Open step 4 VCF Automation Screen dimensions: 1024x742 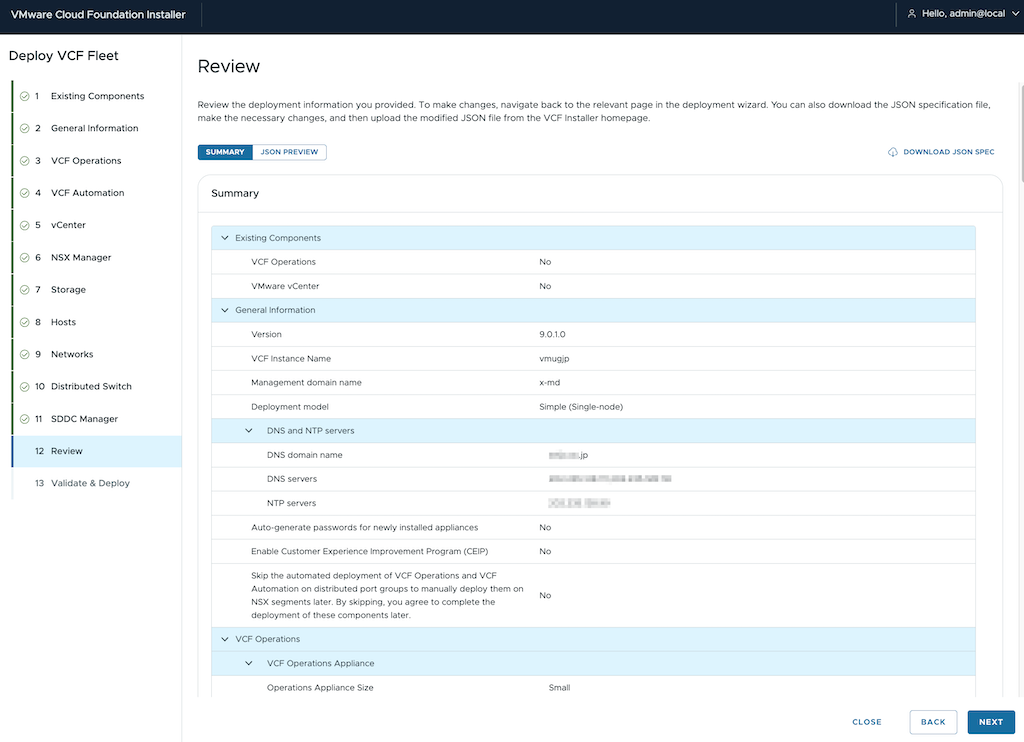click(97, 193)
